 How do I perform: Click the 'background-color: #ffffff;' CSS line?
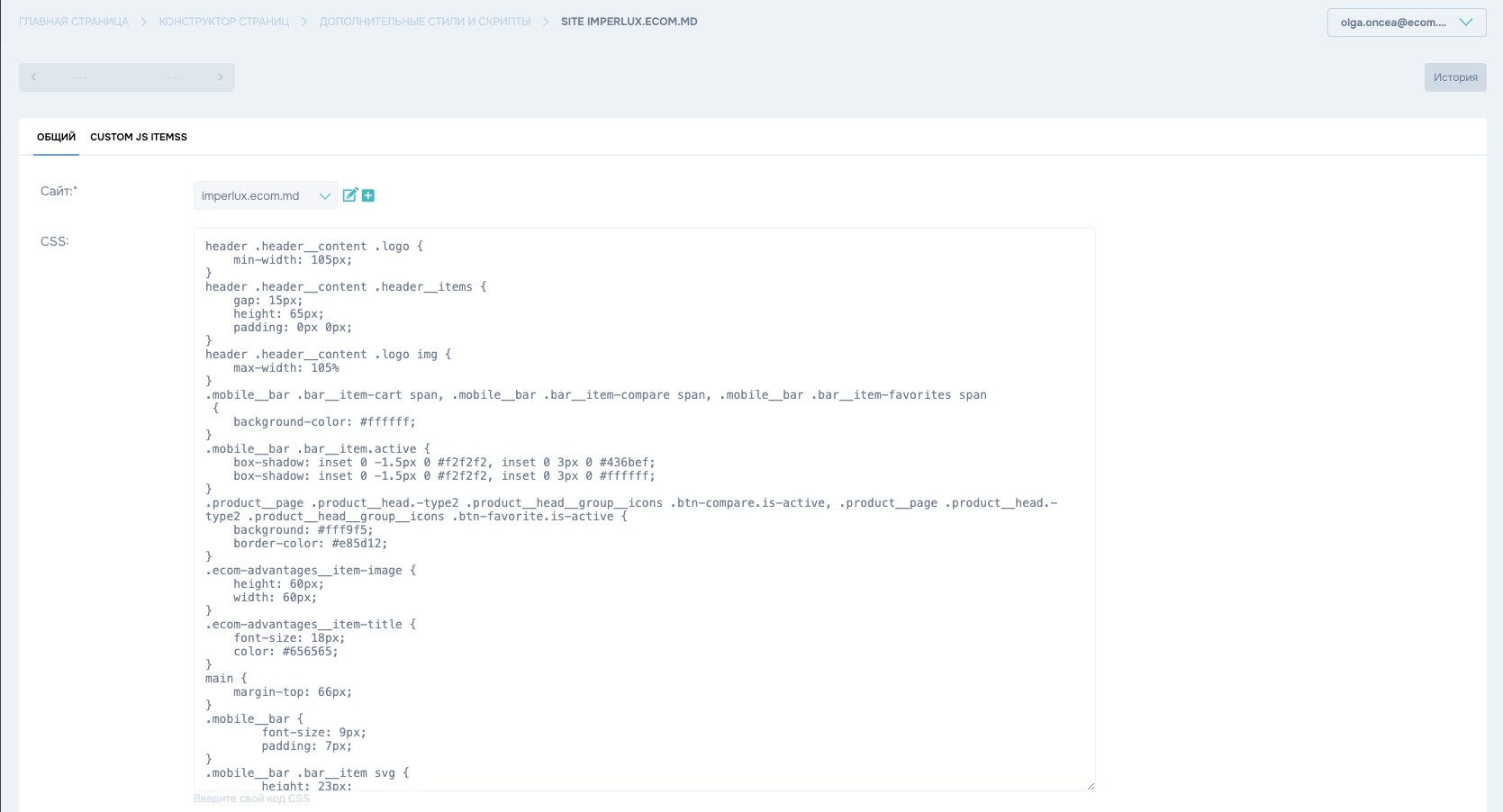coord(324,422)
